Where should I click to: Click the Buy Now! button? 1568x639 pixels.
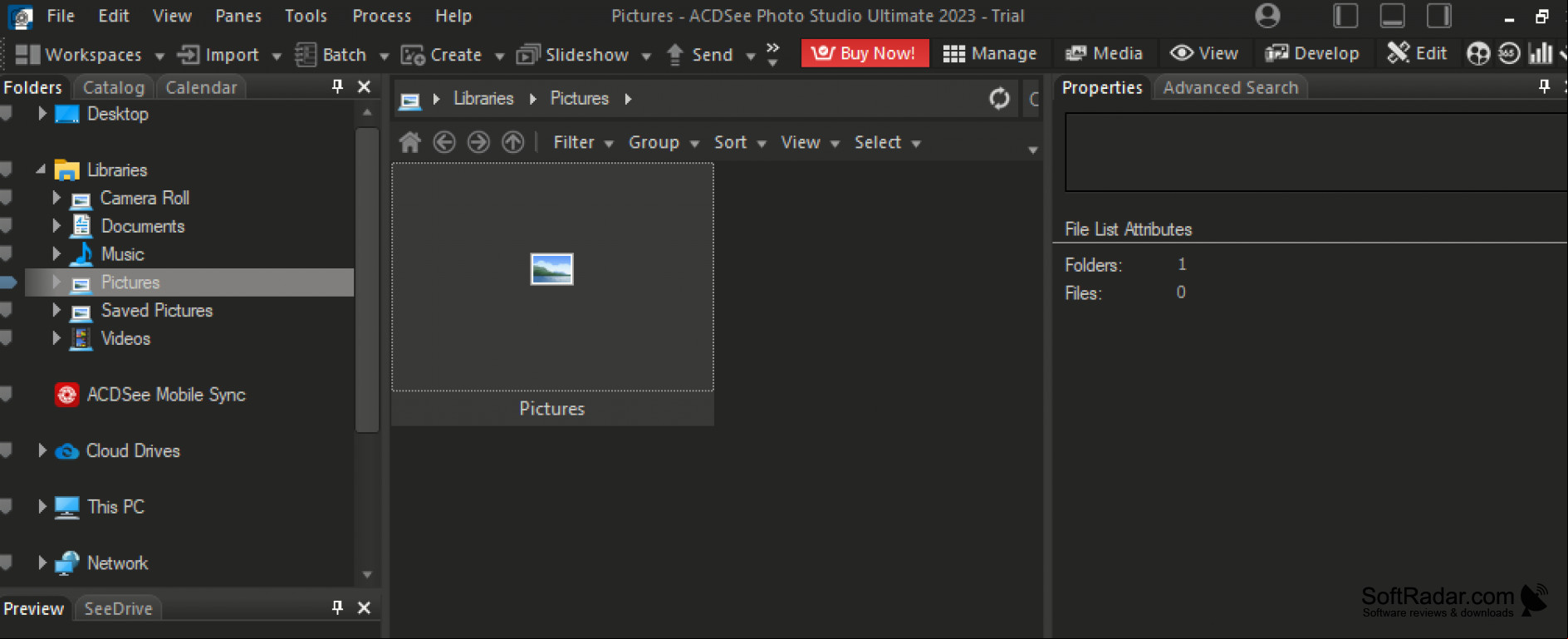pyautogui.click(x=865, y=53)
